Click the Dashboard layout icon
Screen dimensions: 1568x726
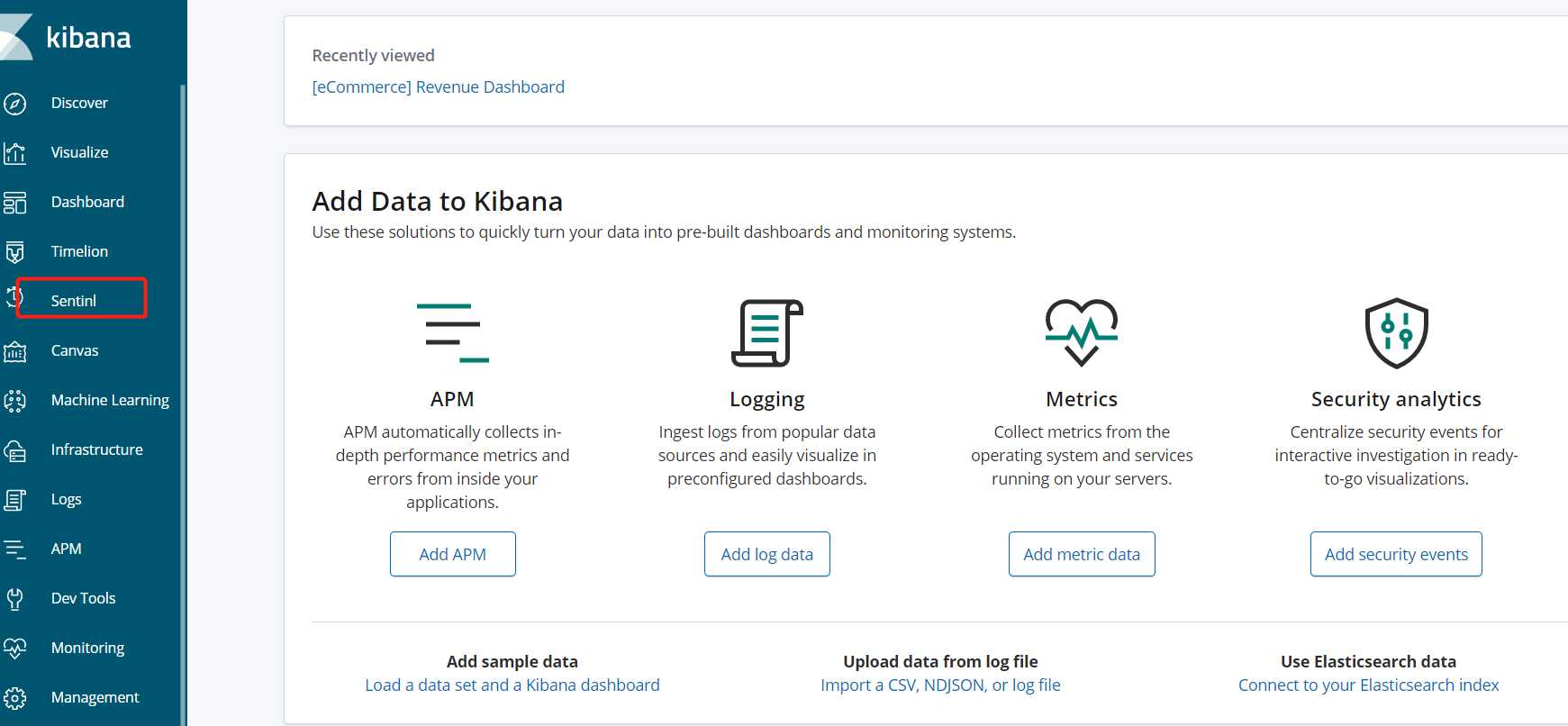click(14, 203)
